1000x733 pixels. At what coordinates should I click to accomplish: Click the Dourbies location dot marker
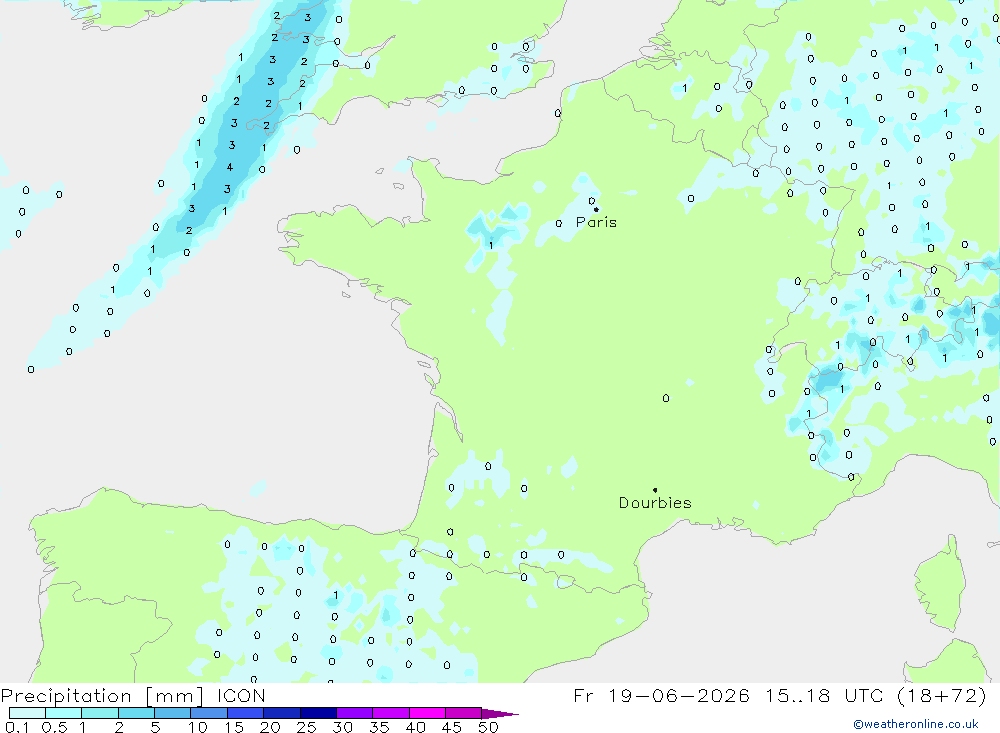(x=655, y=490)
